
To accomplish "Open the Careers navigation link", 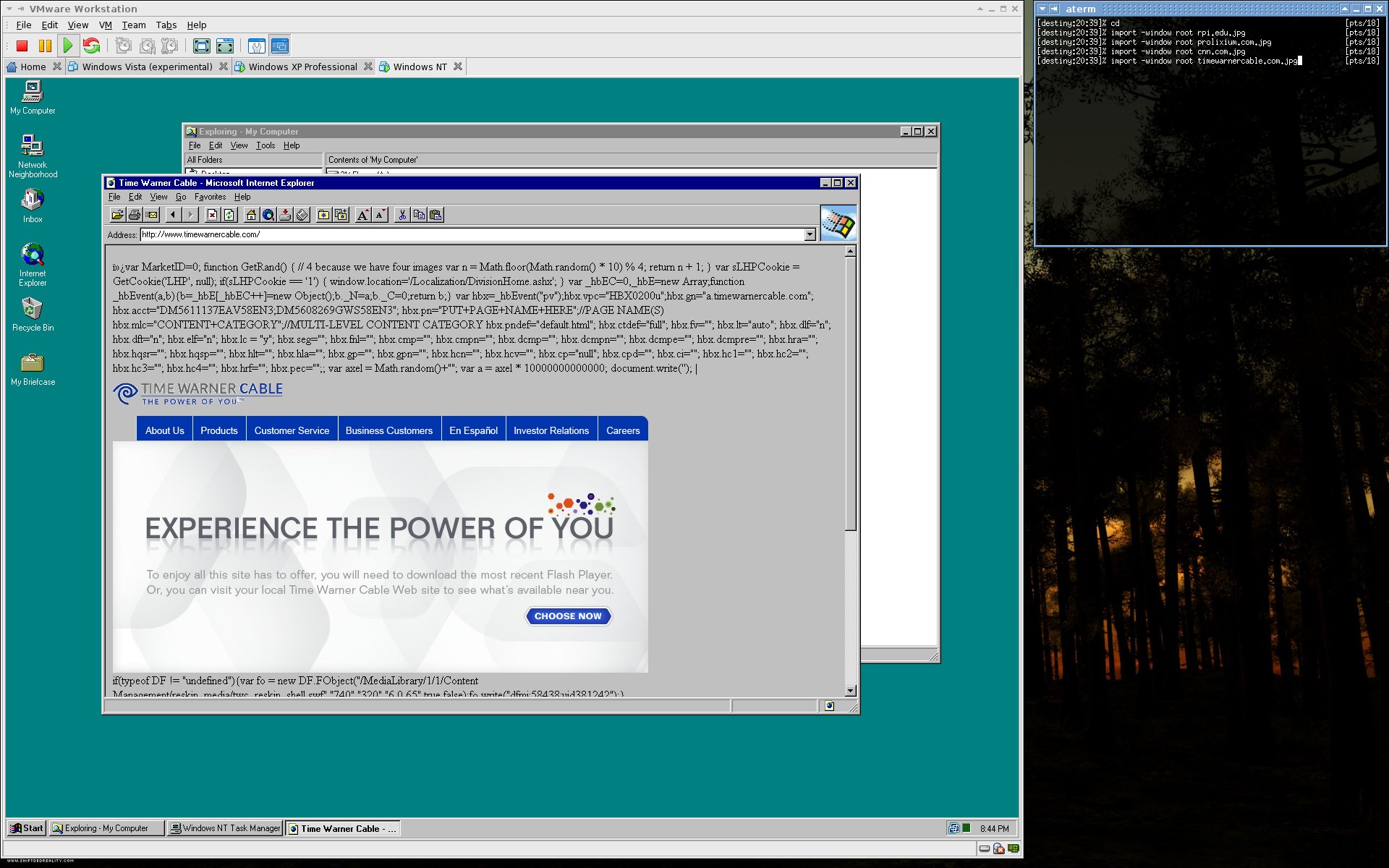I will pos(623,430).
